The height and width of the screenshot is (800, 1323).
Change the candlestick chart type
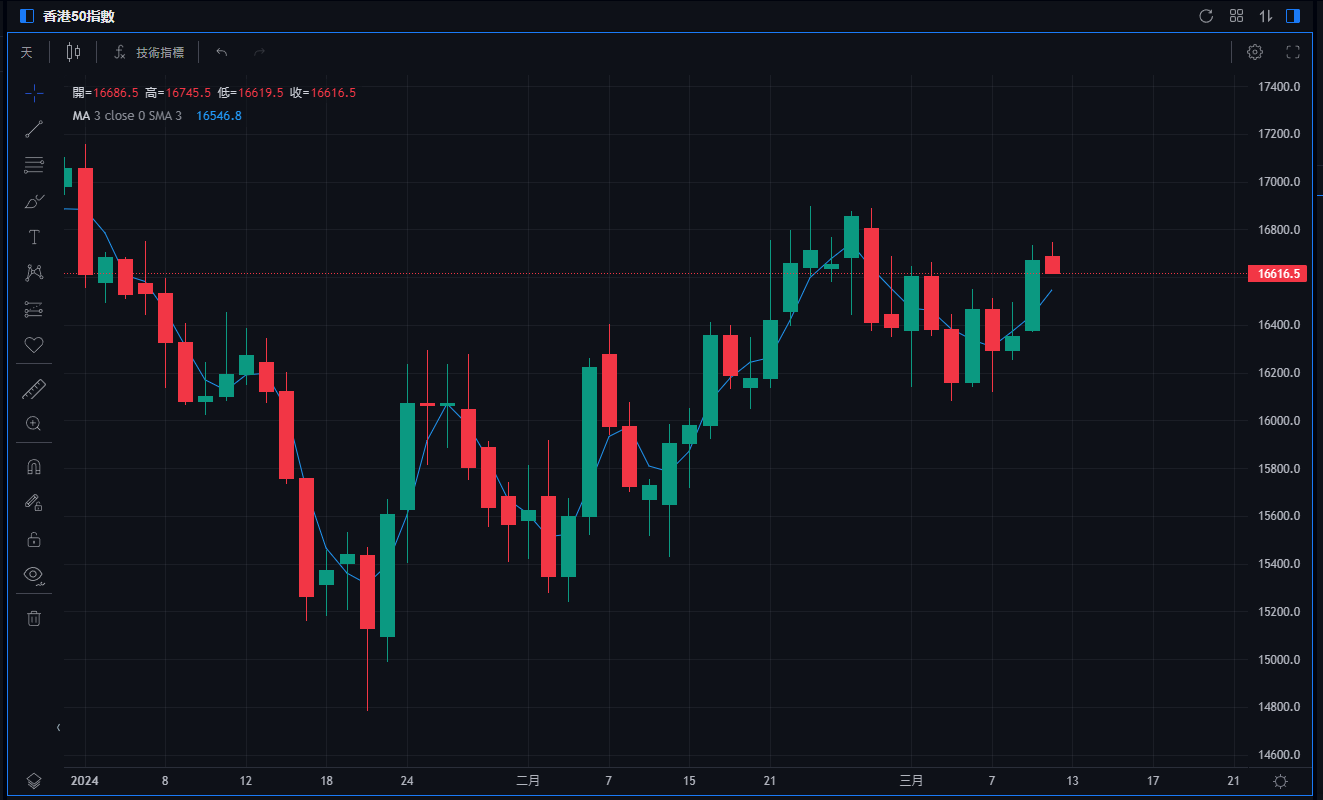pos(73,52)
